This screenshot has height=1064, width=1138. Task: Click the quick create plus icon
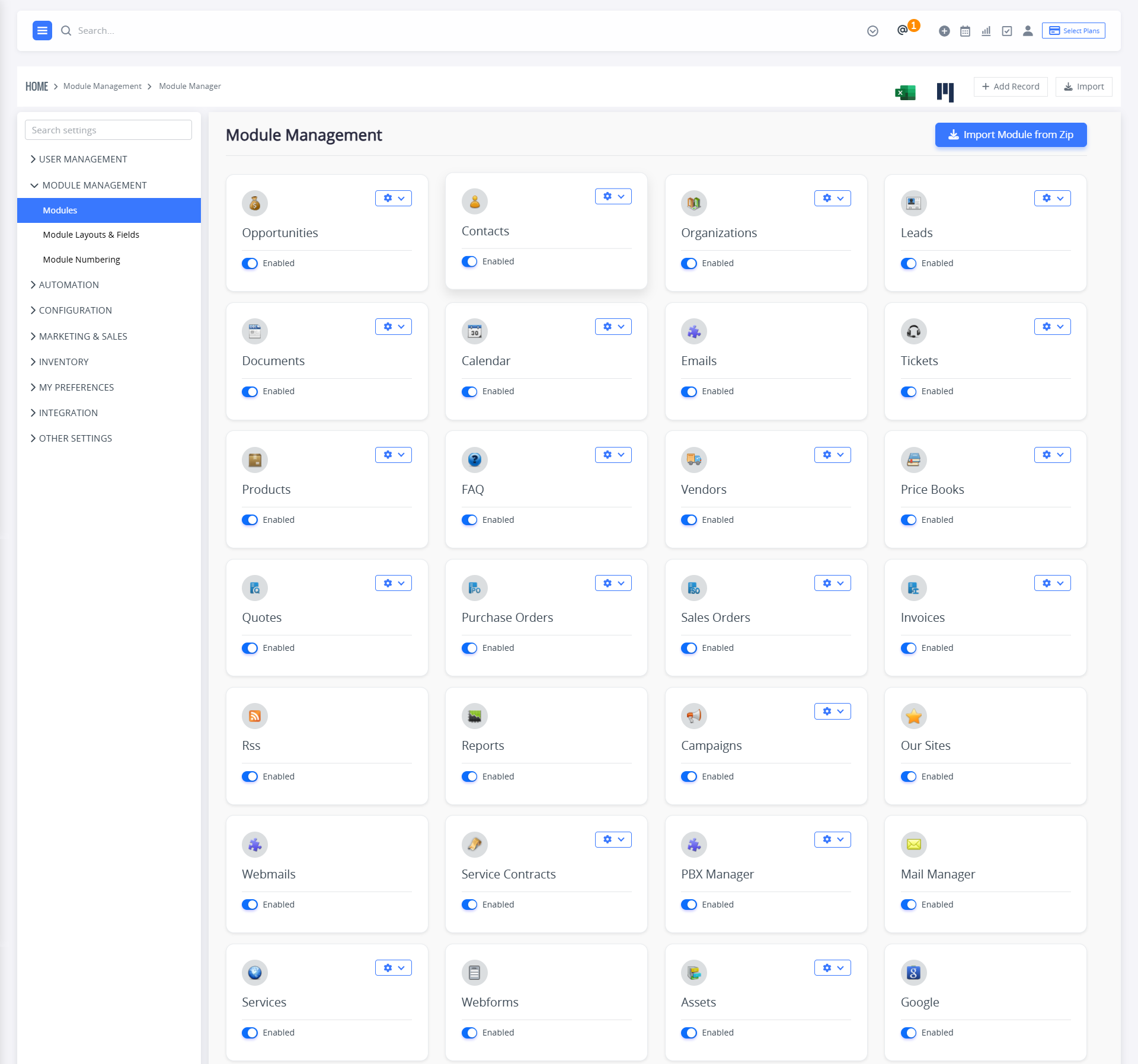pyautogui.click(x=944, y=31)
